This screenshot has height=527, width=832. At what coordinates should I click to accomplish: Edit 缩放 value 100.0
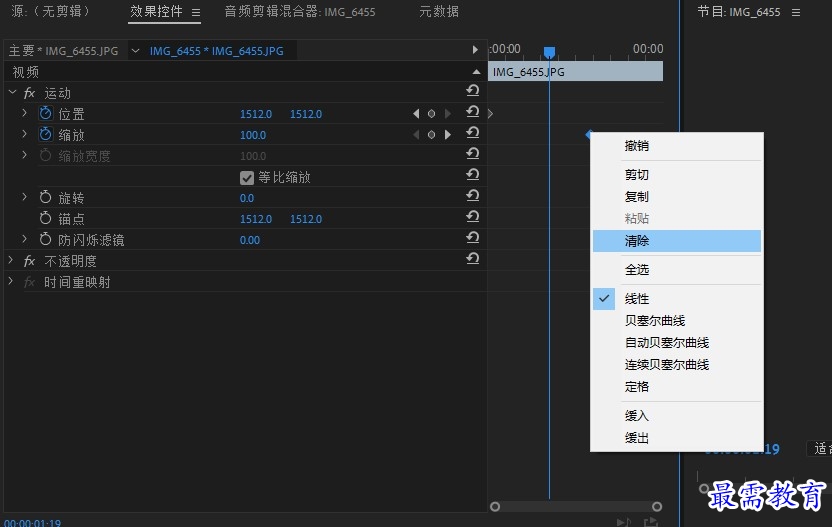point(253,135)
